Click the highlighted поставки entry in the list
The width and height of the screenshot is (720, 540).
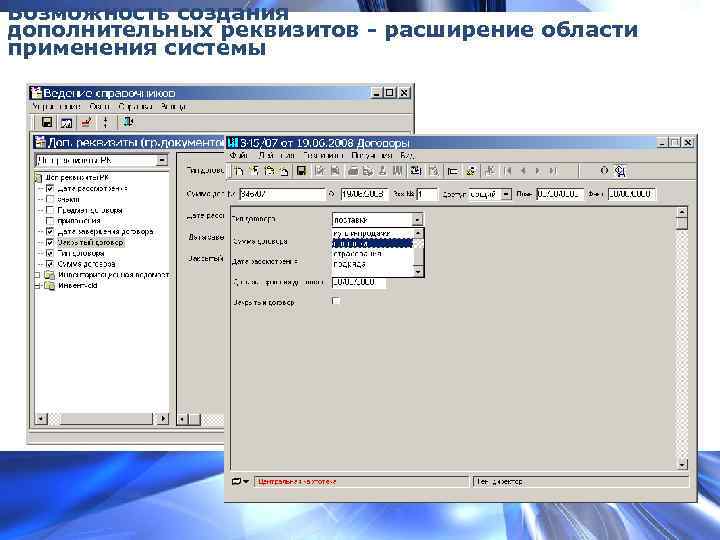[373, 244]
